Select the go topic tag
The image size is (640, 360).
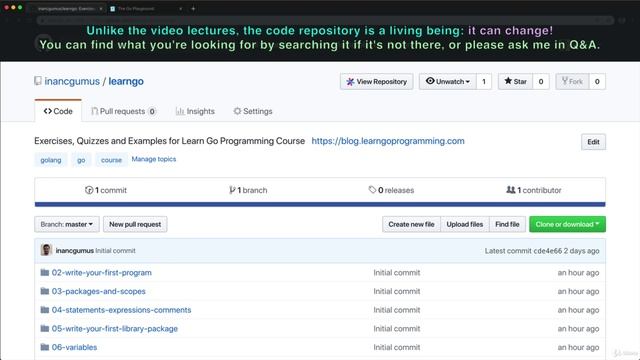point(81,160)
